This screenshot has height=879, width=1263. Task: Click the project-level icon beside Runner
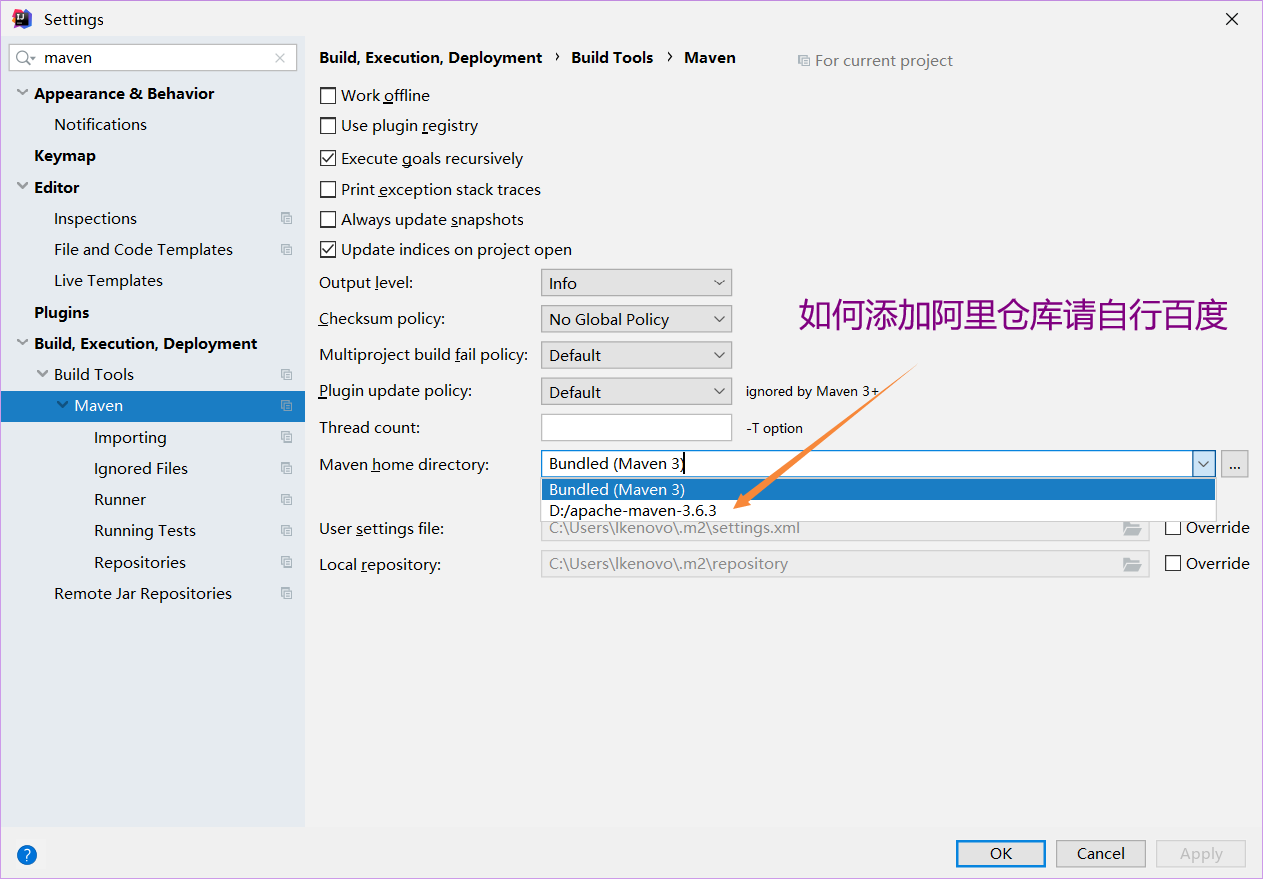(x=287, y=499)
